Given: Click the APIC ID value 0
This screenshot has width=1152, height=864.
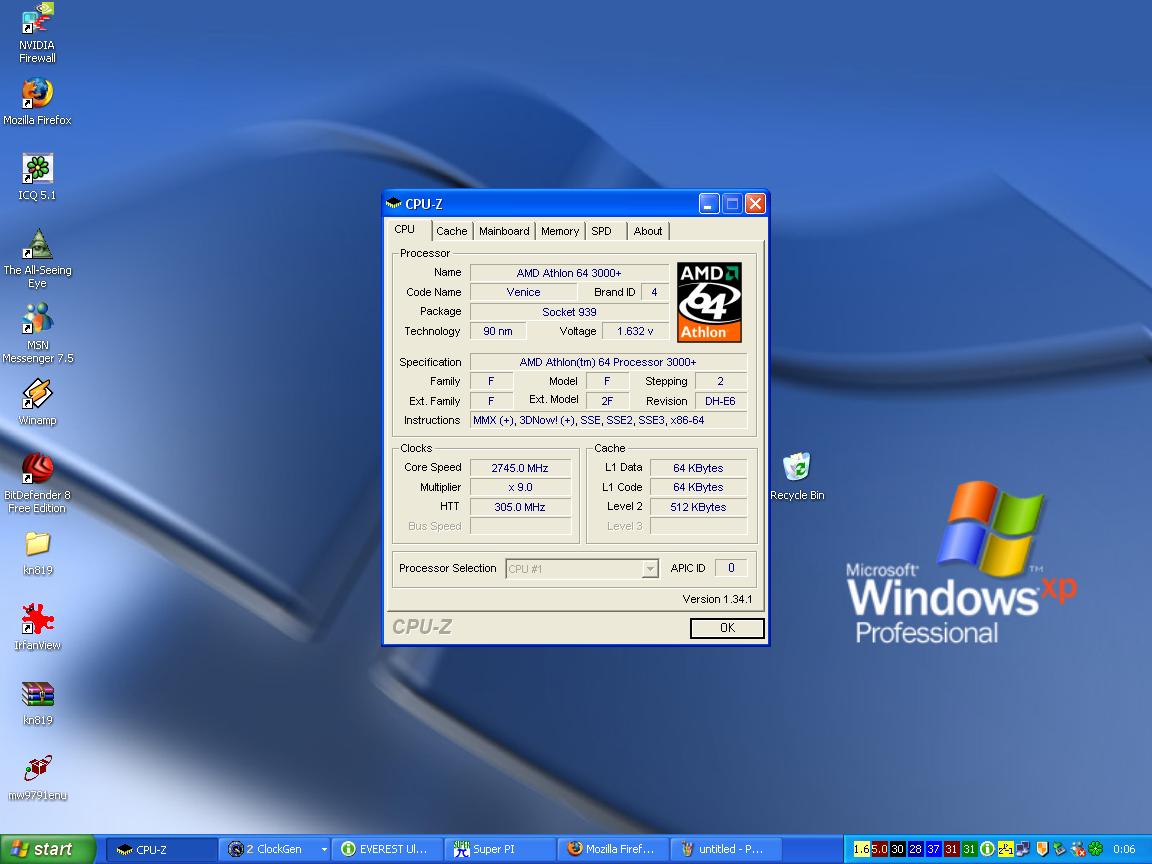Looking at the screenshot, I should (731, 568).
